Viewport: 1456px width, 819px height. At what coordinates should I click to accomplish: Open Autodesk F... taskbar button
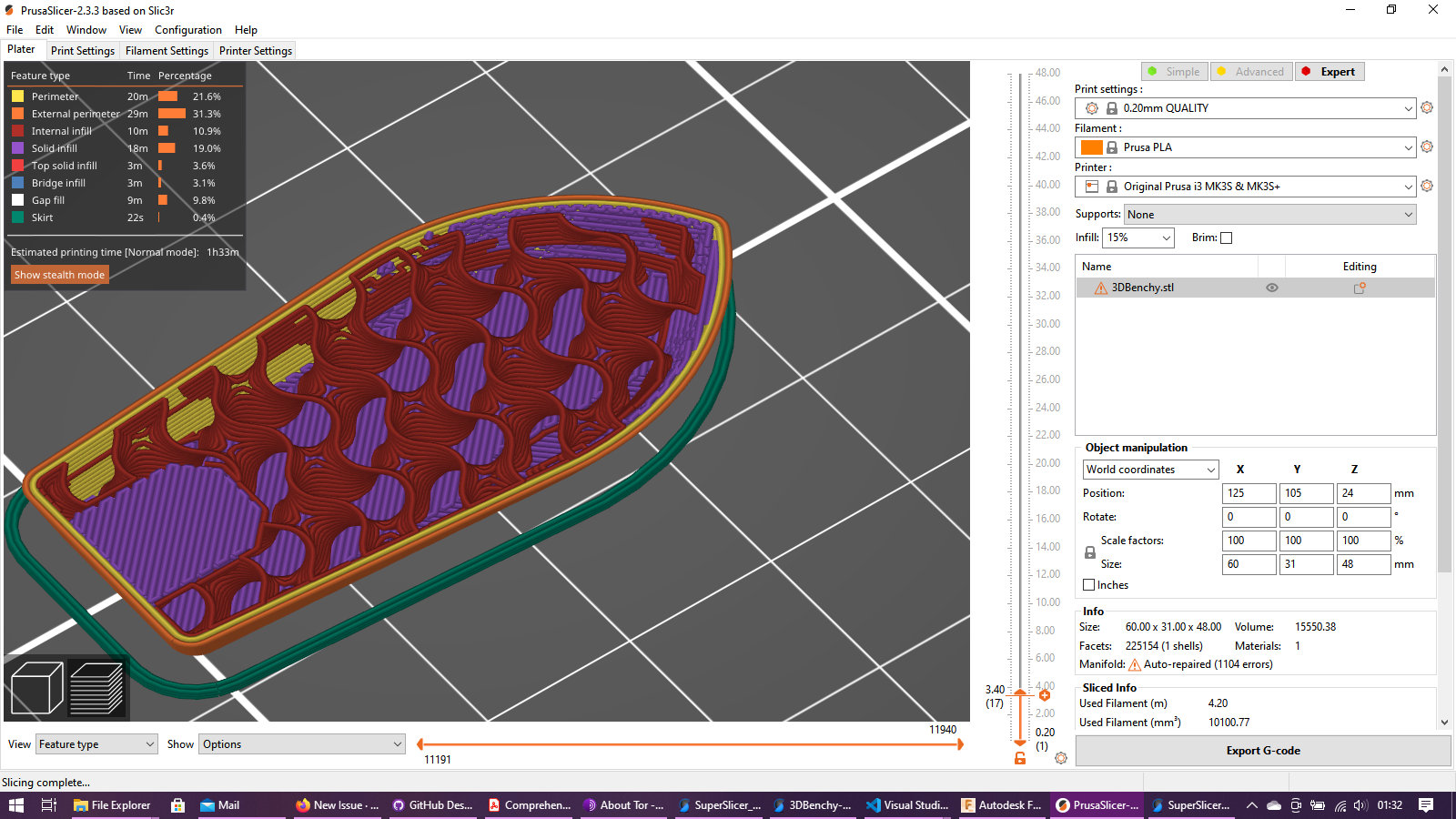[1003, 805]
